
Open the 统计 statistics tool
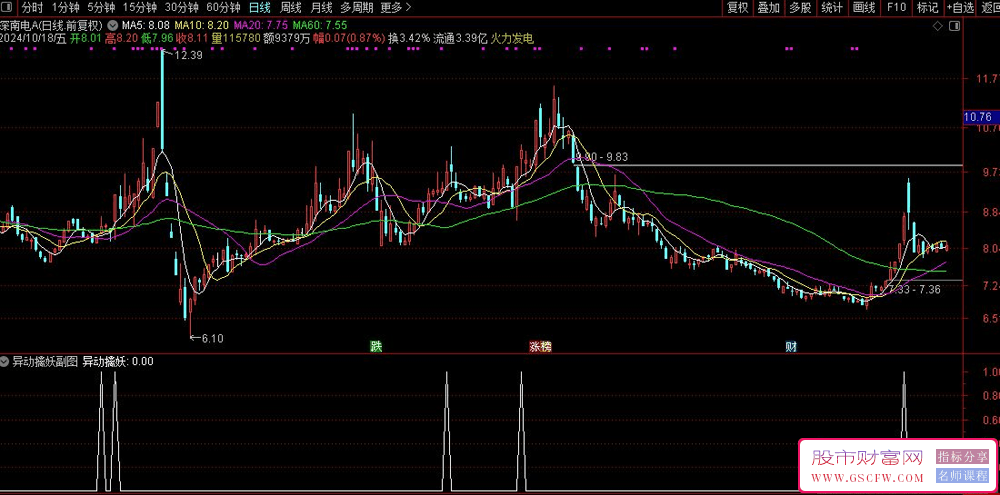(x=832, y=8)
